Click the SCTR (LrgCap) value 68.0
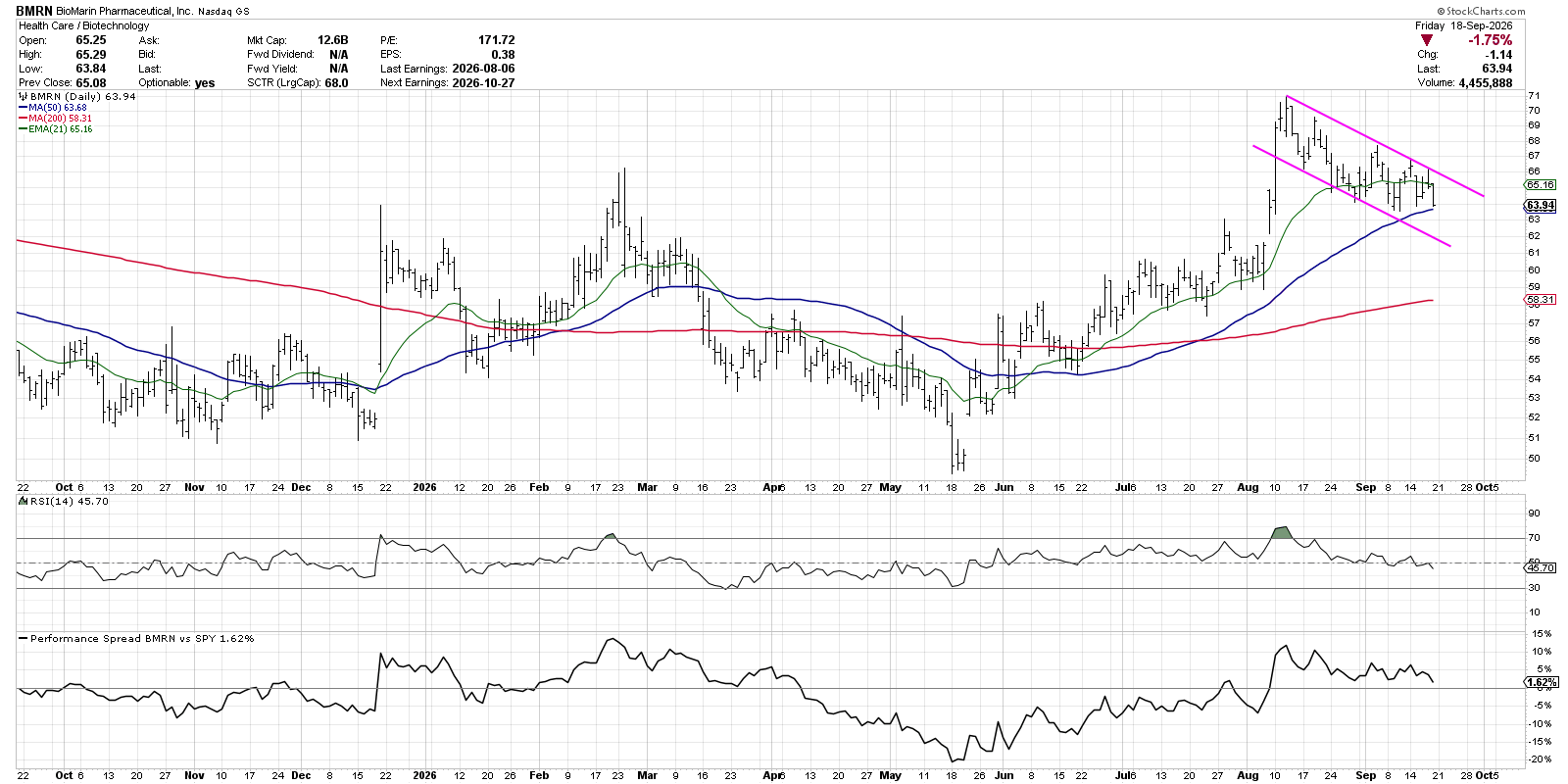1568x784 pixels. click(336, 83)
